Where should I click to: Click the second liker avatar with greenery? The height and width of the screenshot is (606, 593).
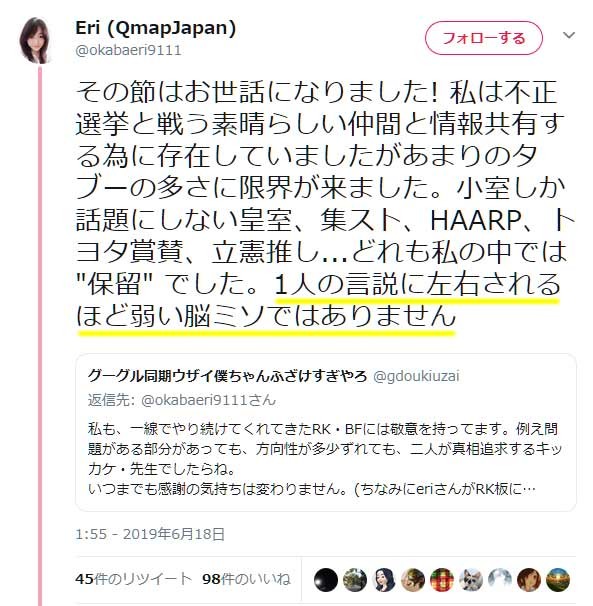[355, 580]
